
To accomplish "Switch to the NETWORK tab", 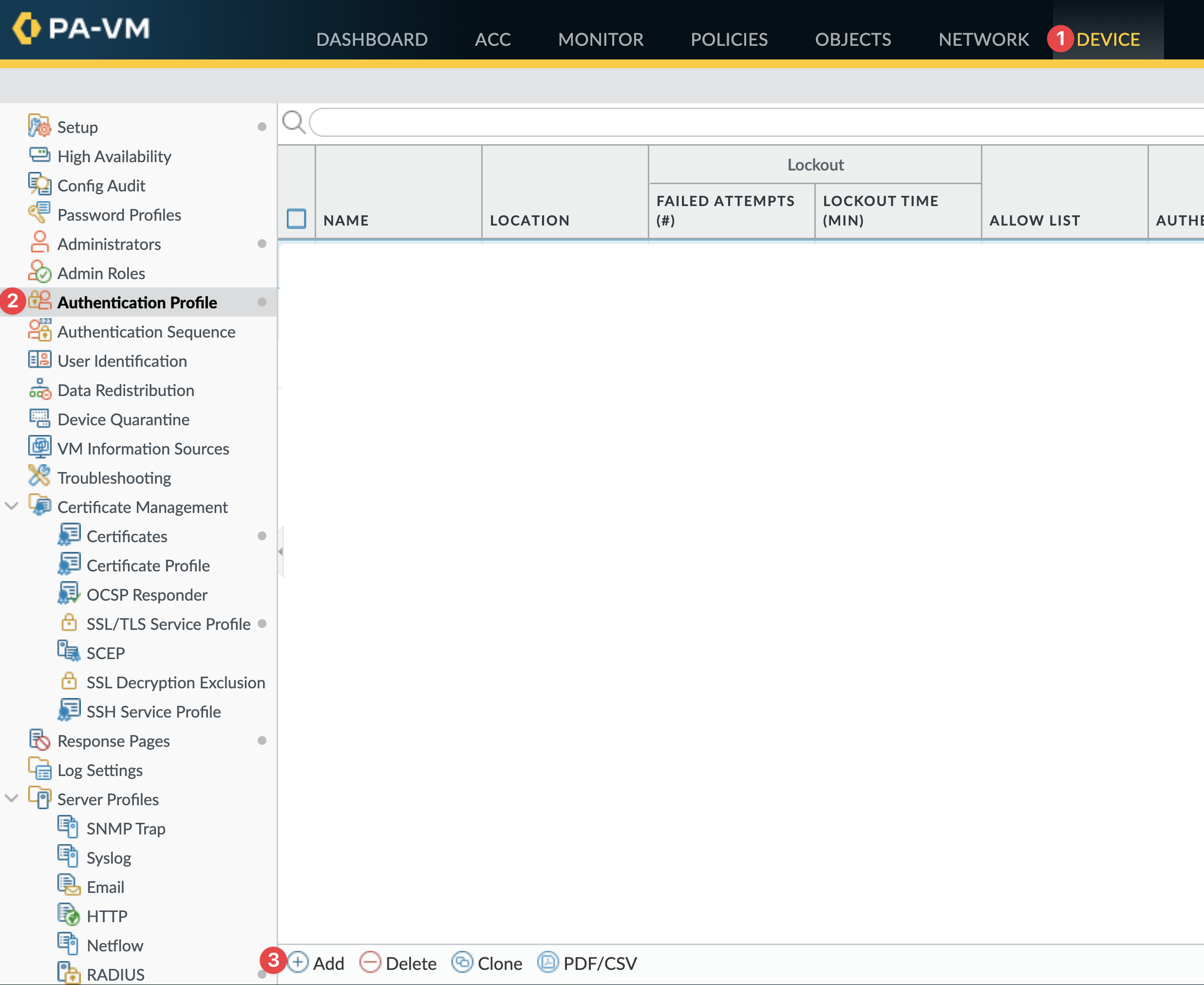I will point(983,39).
